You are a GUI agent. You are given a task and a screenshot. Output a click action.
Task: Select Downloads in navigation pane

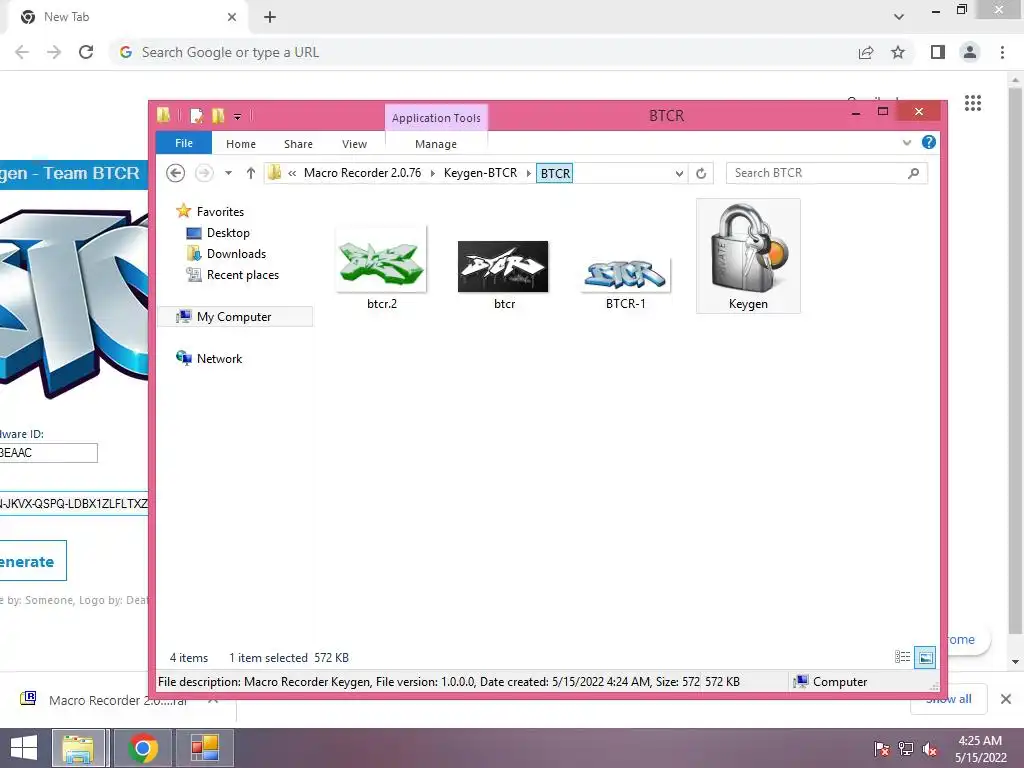(226, 253)
